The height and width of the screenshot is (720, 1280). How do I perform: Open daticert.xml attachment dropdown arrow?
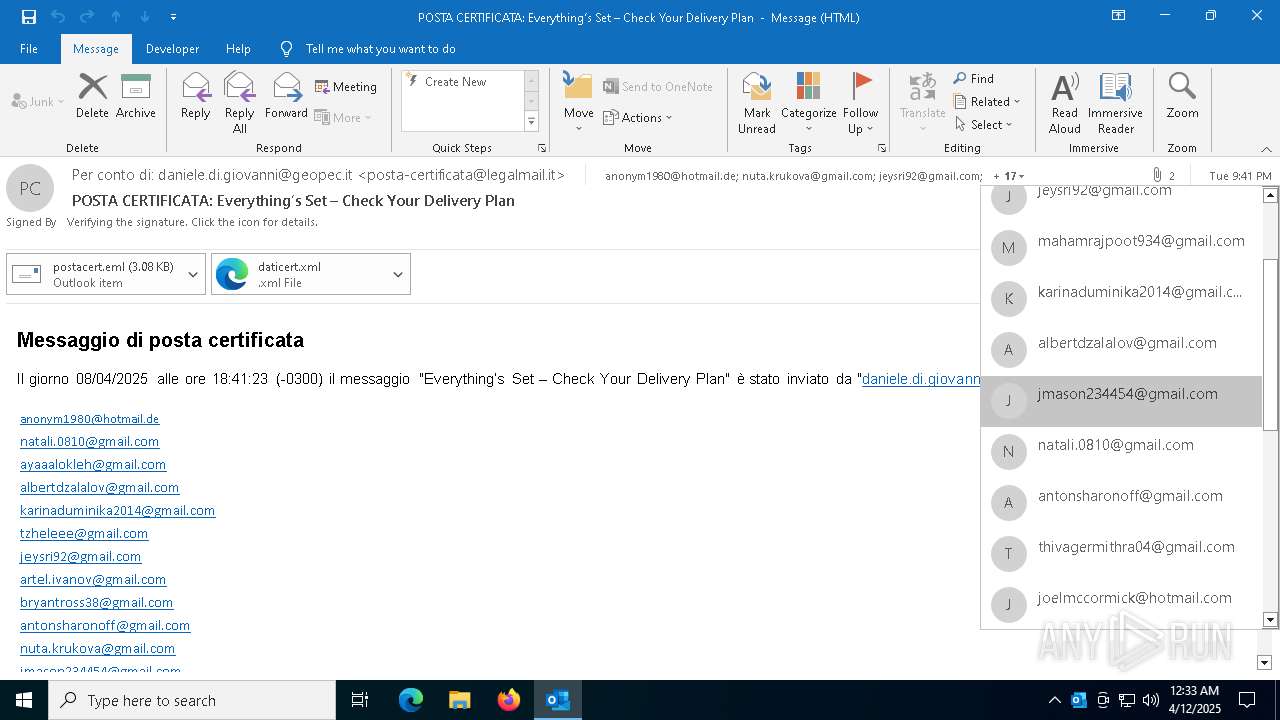click(x=398, y=275)
